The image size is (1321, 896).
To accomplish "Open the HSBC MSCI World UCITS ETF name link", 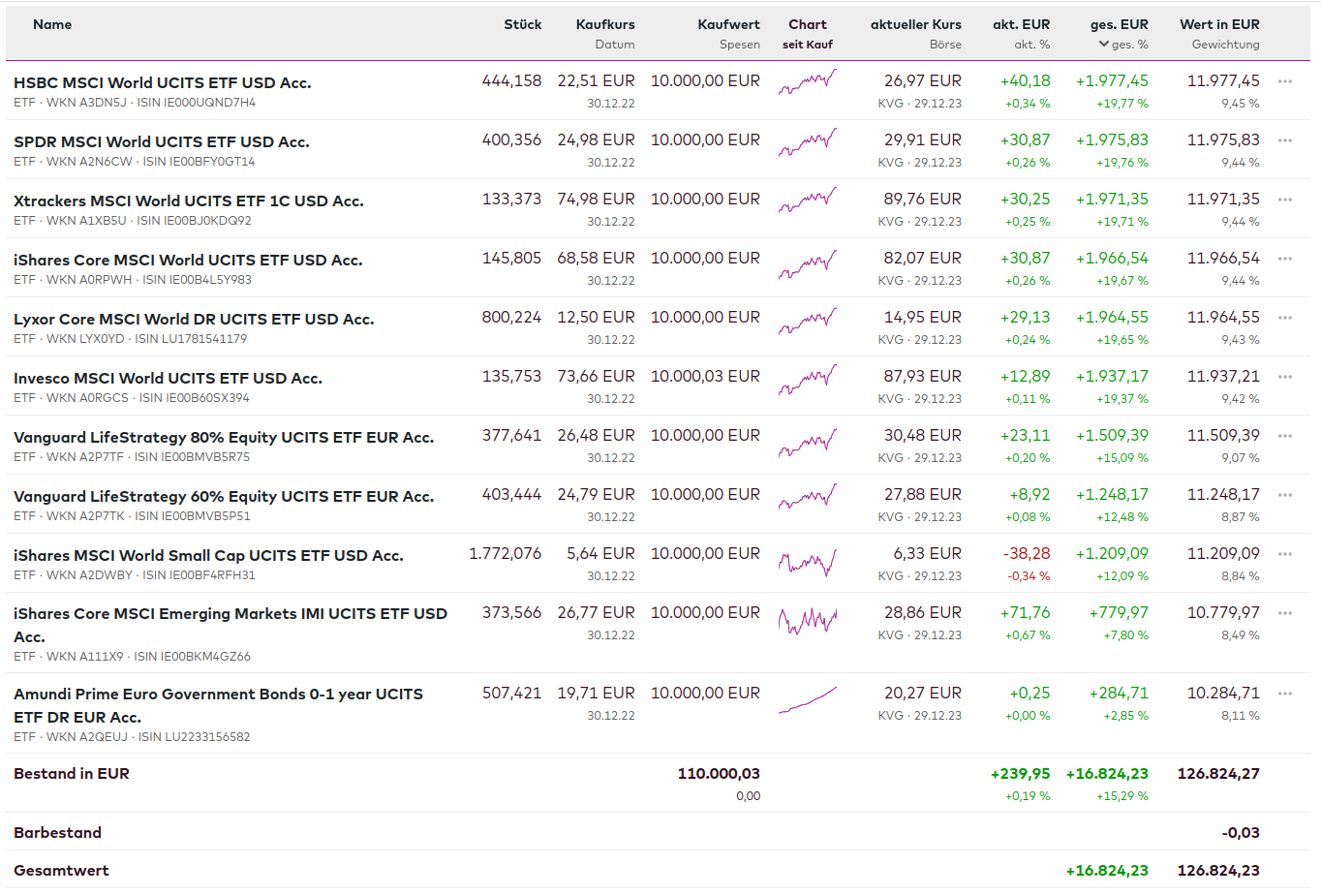I will tap(162, 82).
